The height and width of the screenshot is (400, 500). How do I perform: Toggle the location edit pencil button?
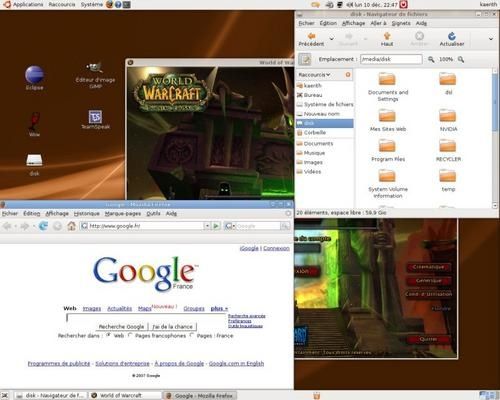pyautogui.click(x=305, y=59)
